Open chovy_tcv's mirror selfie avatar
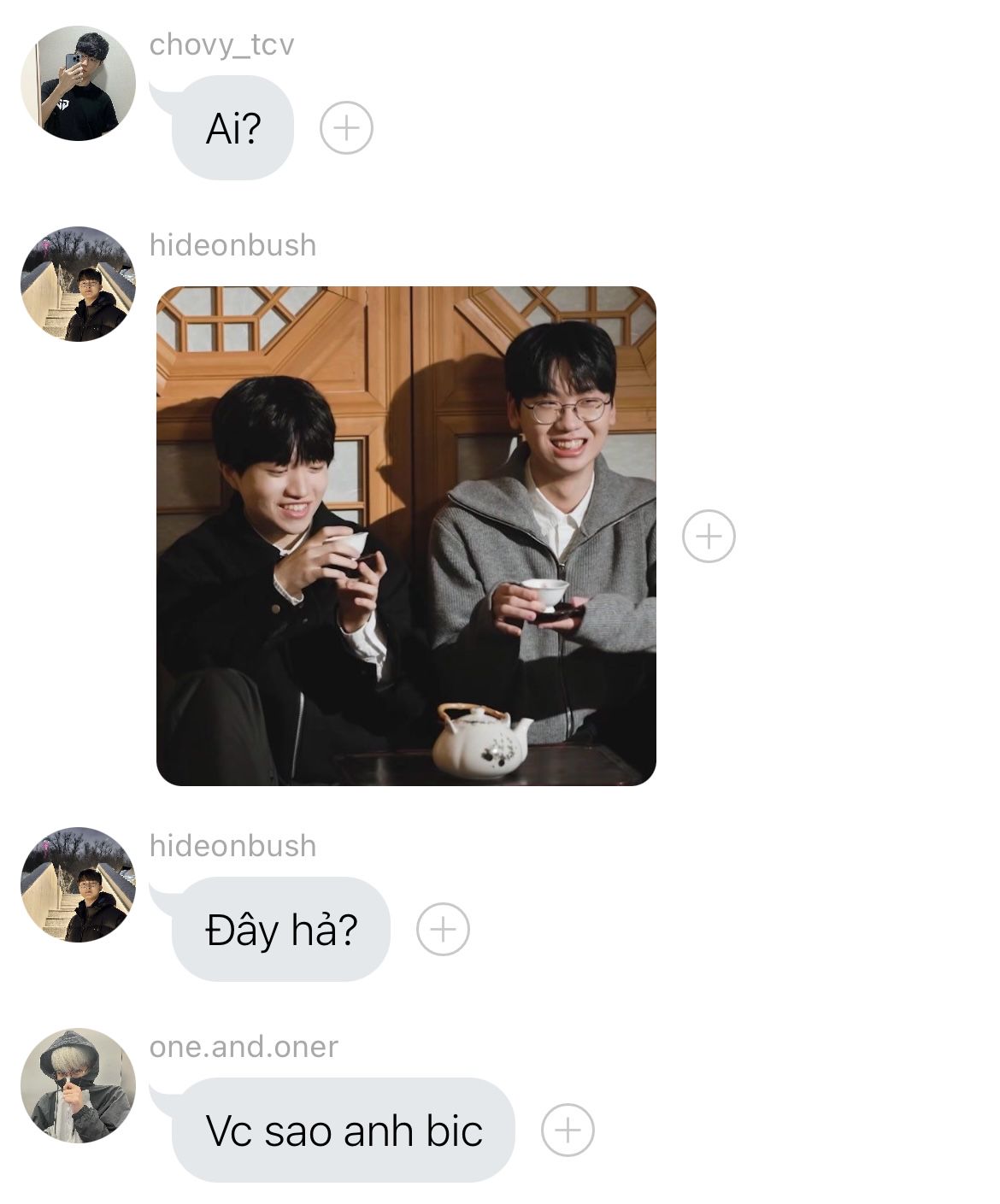Image resolution: width=1000 pixels, height=1204 pixels. [x=78, y=83]
